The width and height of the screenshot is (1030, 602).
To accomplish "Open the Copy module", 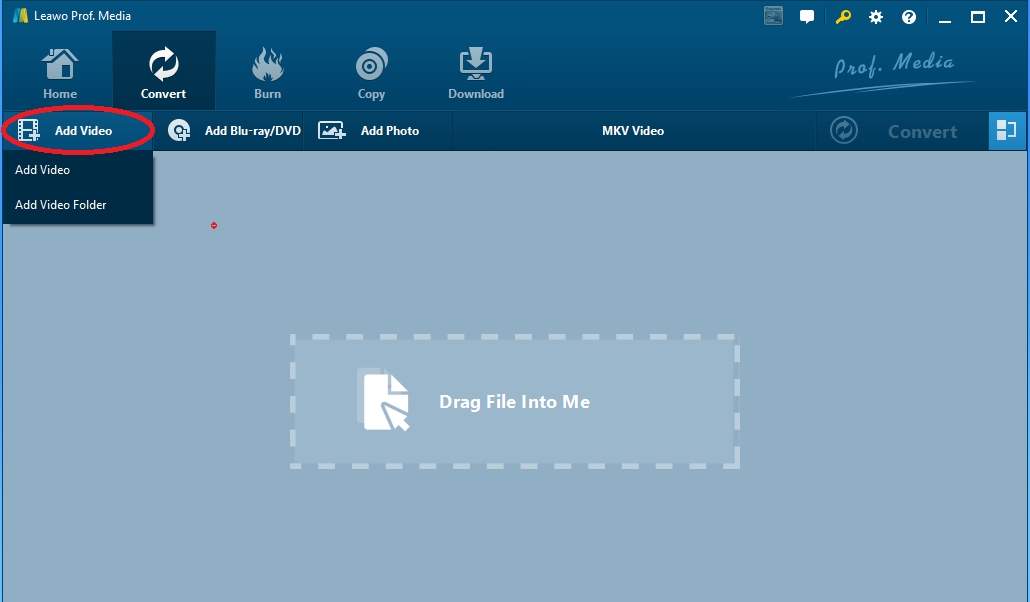I will tap(371, 73).
